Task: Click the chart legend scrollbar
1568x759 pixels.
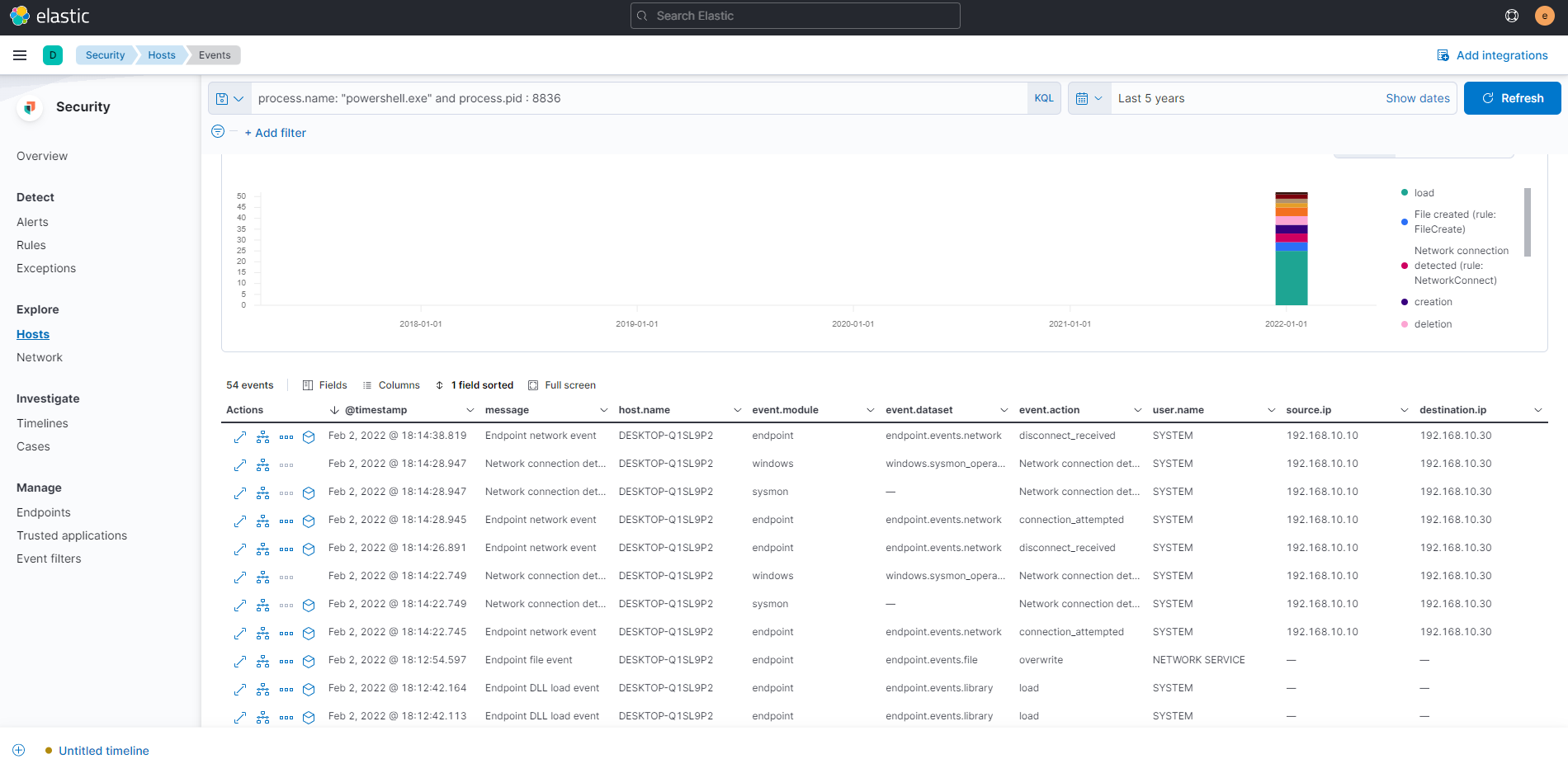Action: coord(1527,223)
